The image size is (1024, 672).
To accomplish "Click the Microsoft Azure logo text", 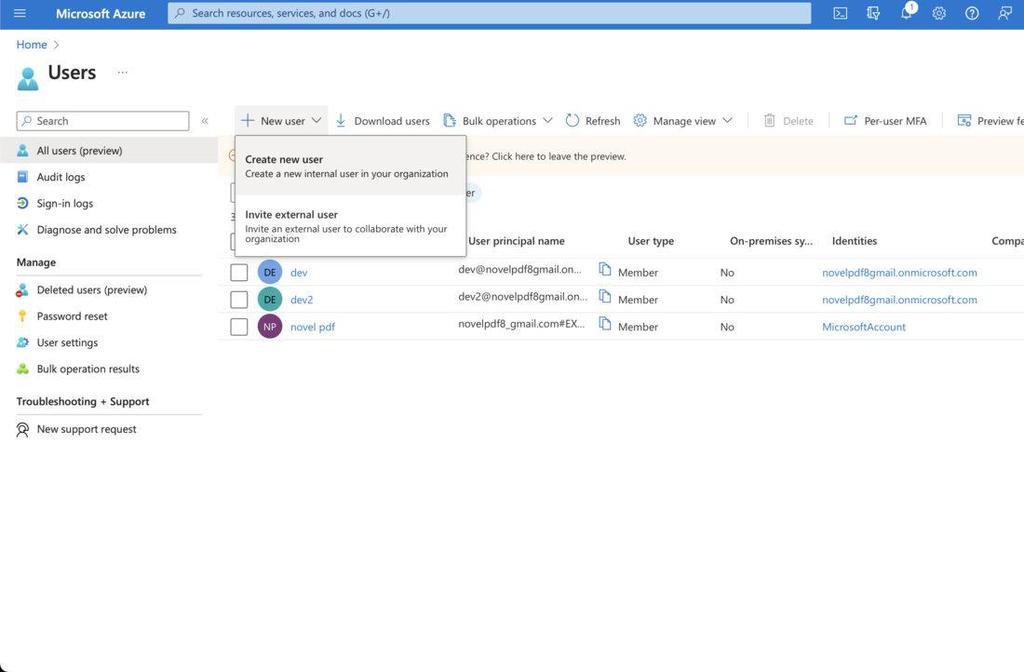I will [101, 14].
